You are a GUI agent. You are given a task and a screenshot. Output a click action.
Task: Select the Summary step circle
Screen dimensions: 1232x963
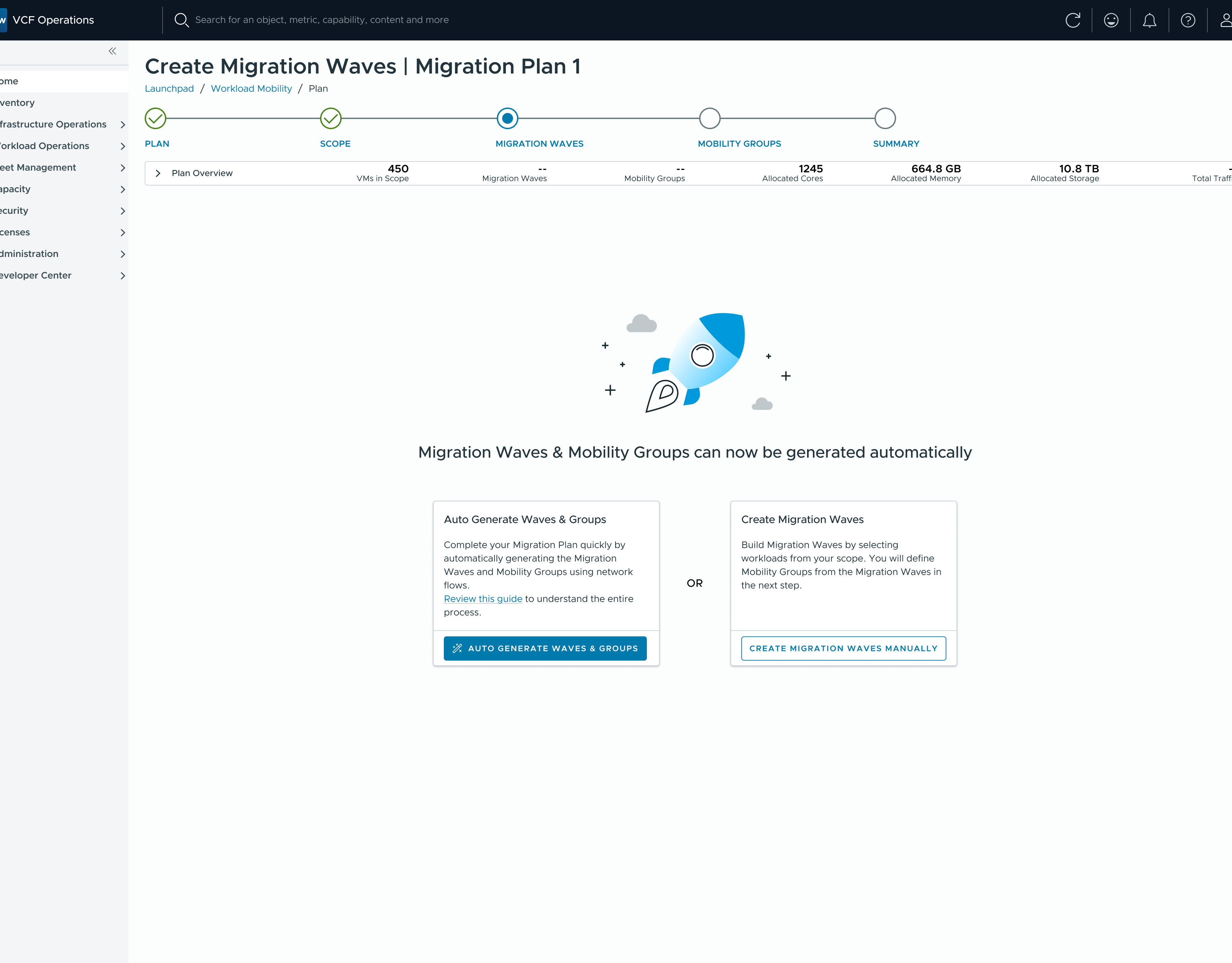tap(885, 118)
